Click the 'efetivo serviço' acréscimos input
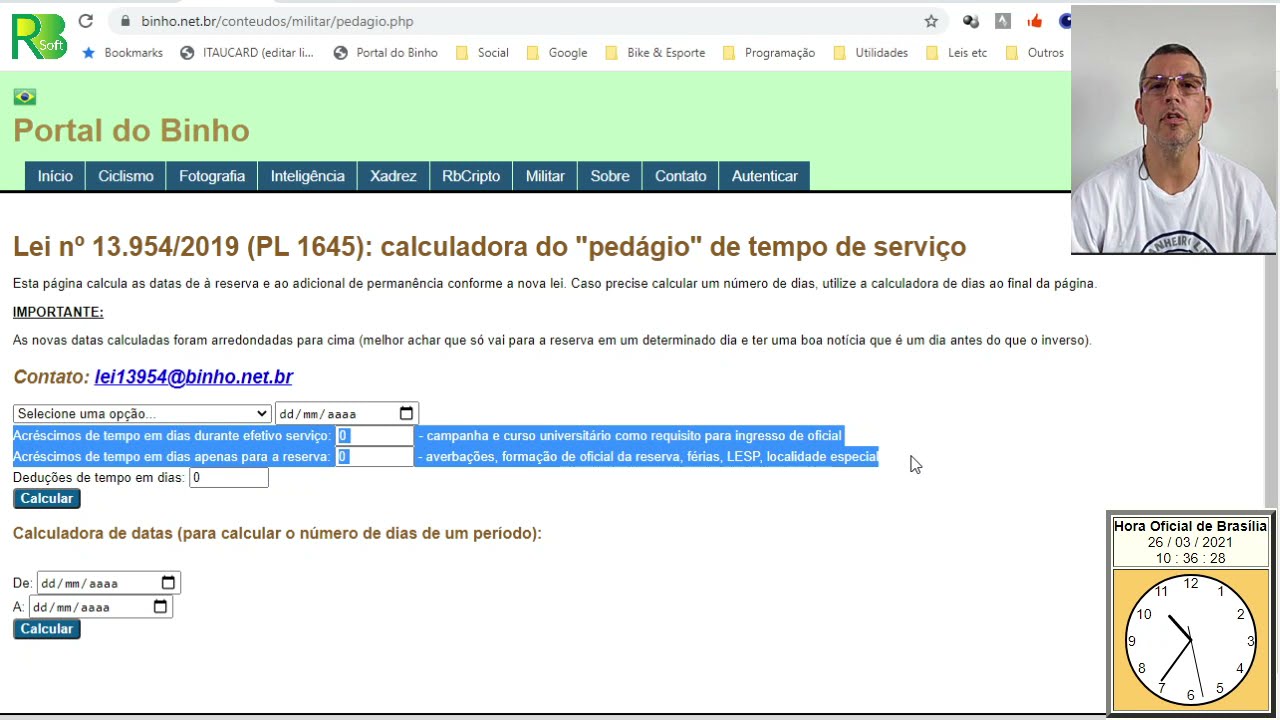 point(374,436)
